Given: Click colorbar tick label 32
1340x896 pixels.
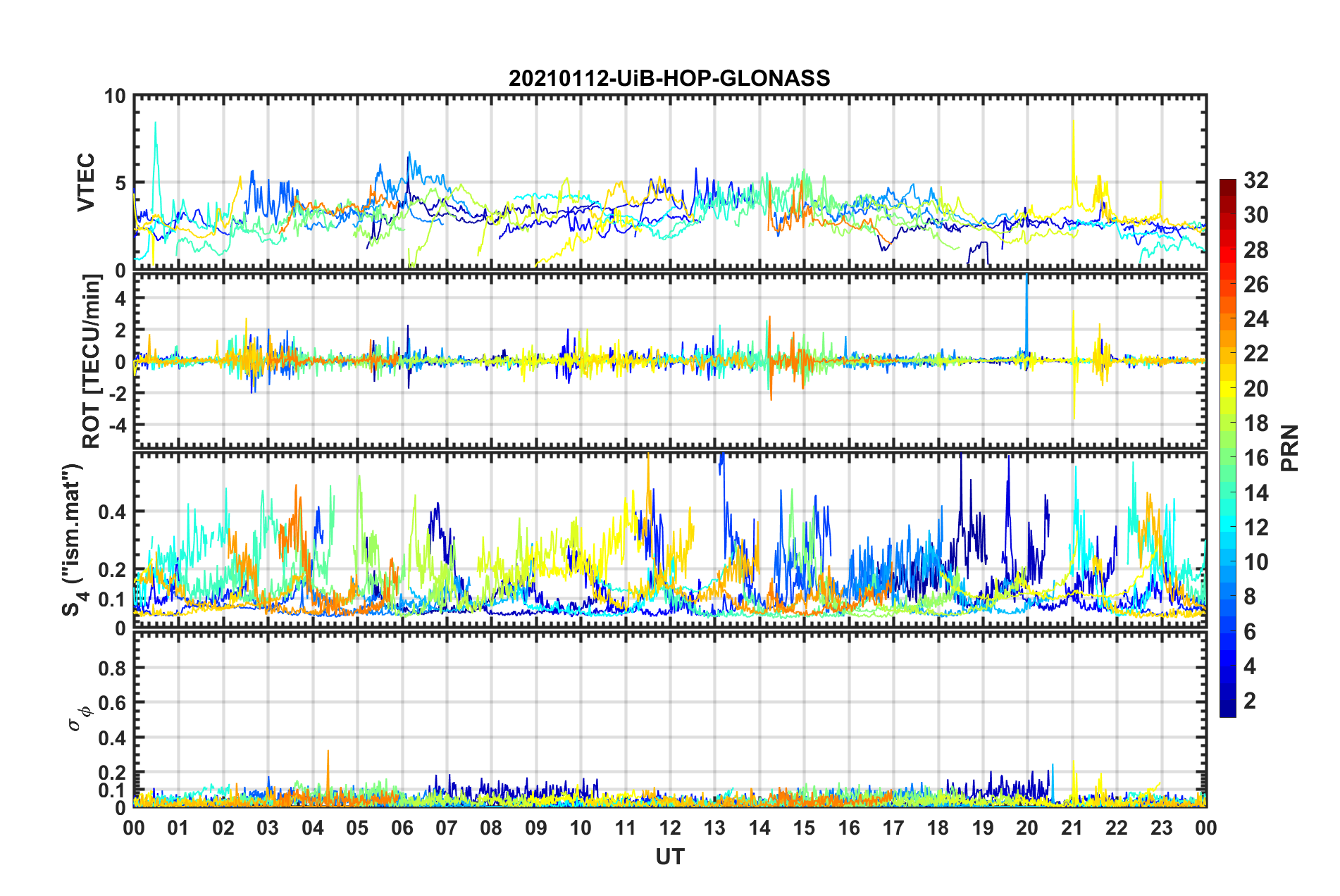Looking at the screenshot, I should (1255, 180).
